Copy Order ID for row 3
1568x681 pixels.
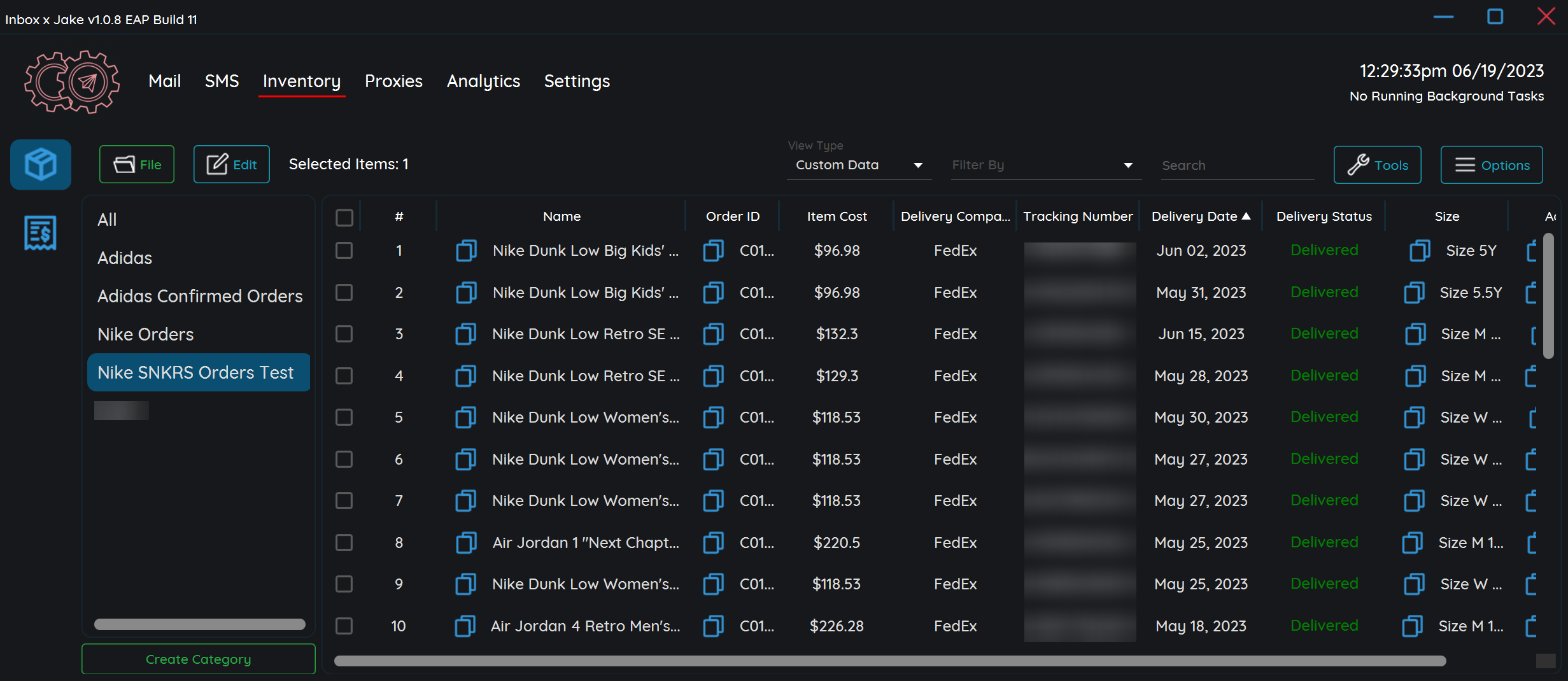(x=713, y=334)
